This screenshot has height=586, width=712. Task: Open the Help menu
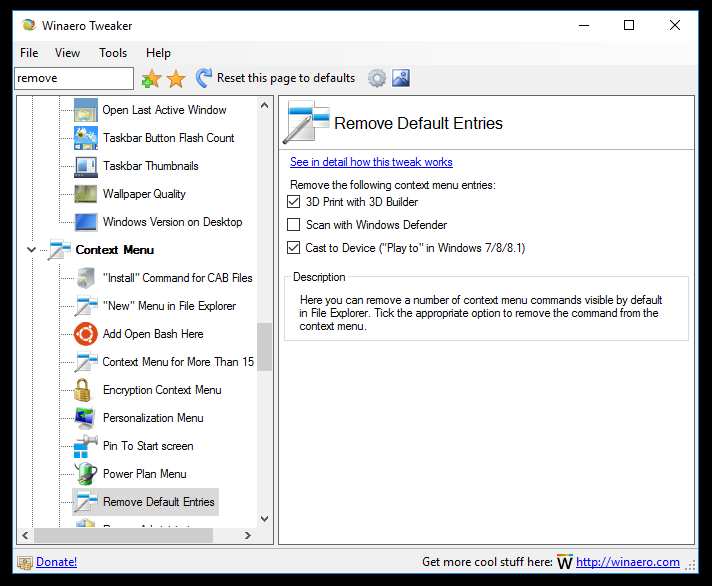pyautogui.click(x=158, y=53)
